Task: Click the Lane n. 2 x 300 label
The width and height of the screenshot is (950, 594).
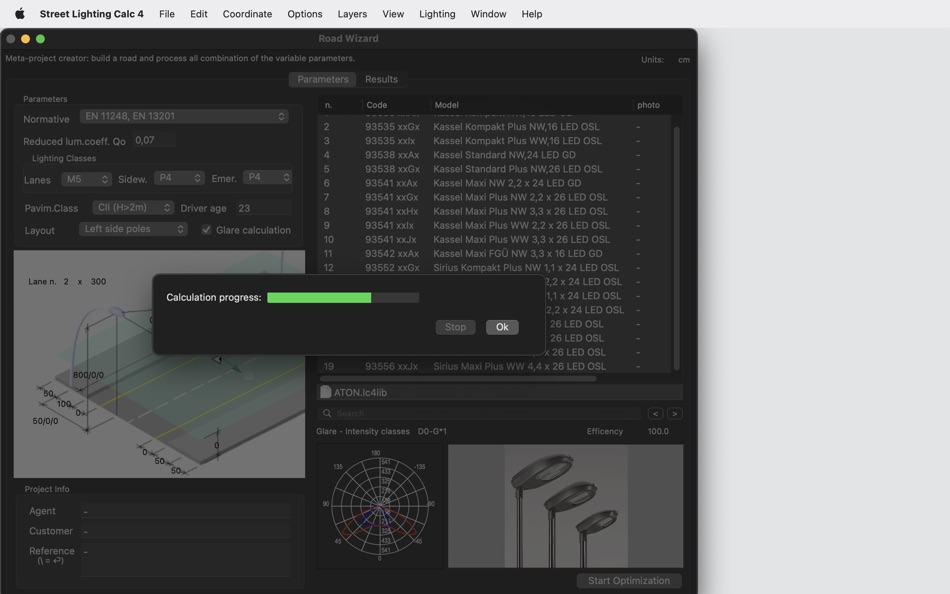Action: point(67,281)
